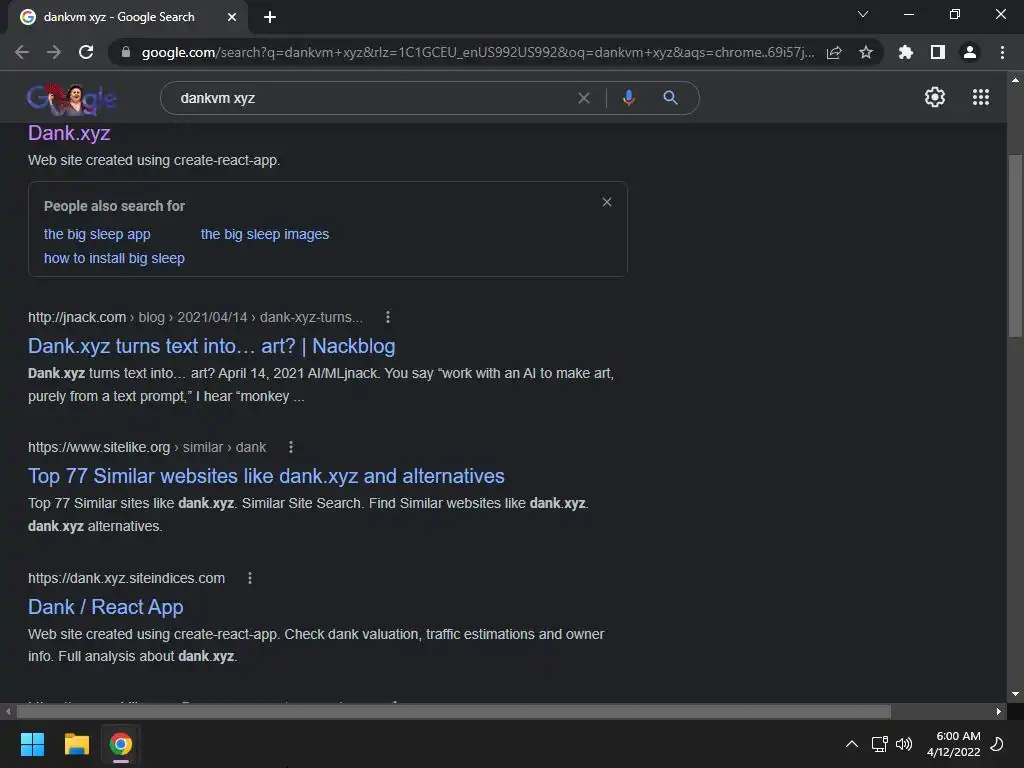Open 'Top 77 Similar websites like dank.xyz'

pyautogui.click(x=266, y=476)
